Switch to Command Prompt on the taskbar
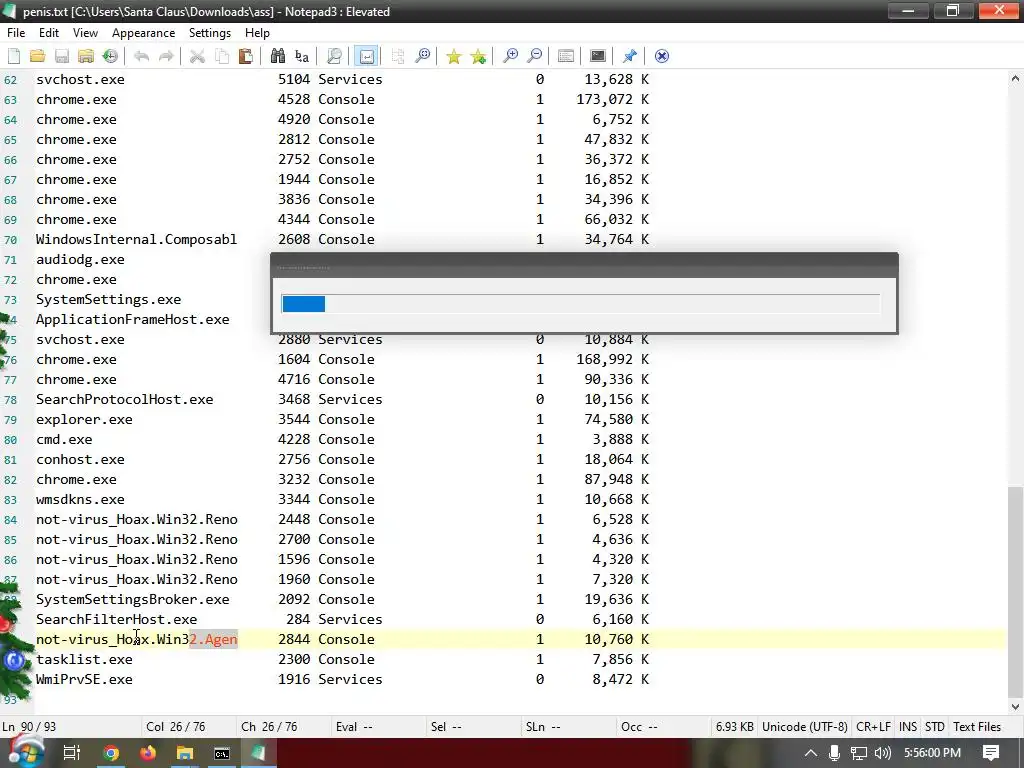This screenshot has width=1024, height=768. [x=222, y=753]
